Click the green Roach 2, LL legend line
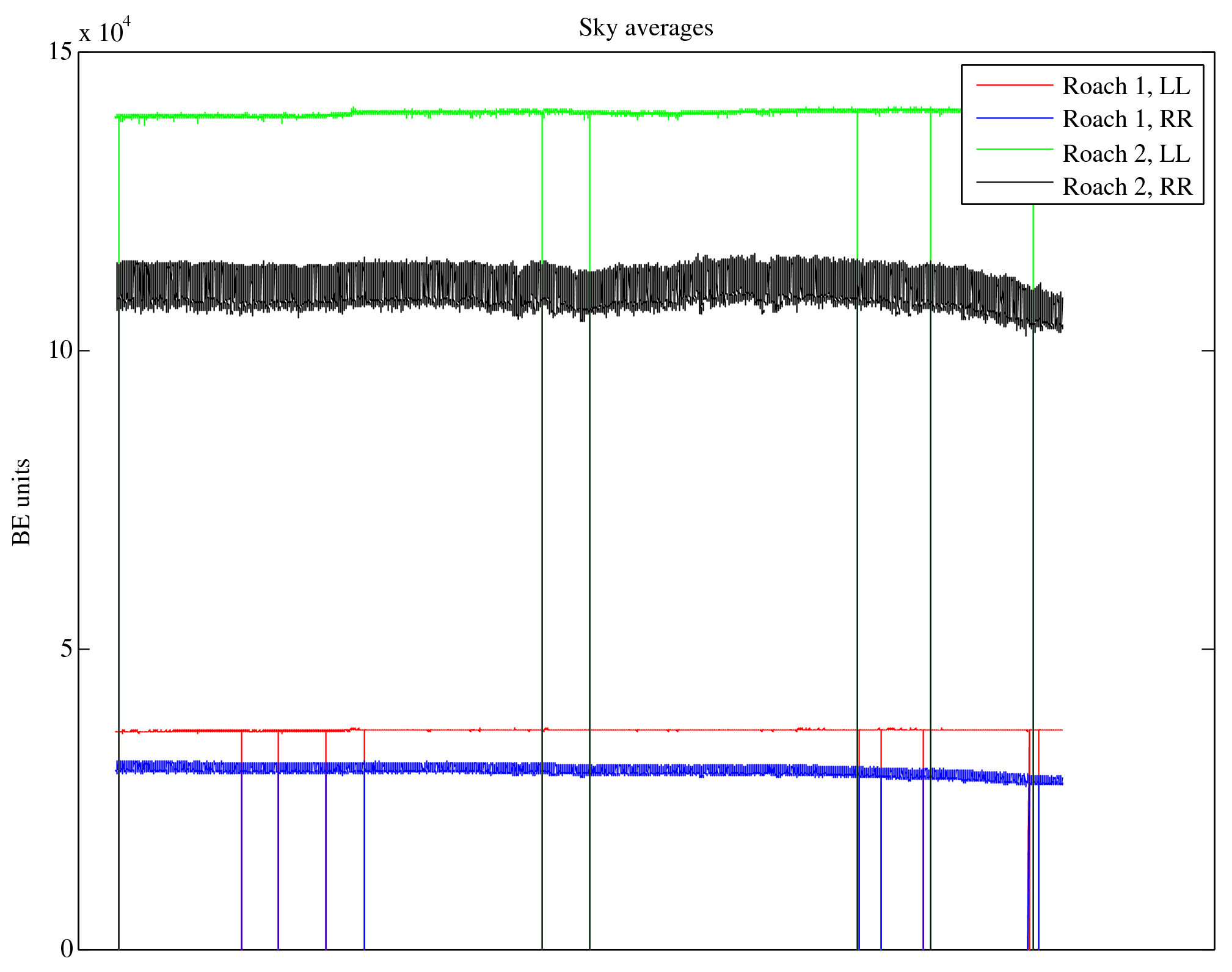 (1015, 150)
